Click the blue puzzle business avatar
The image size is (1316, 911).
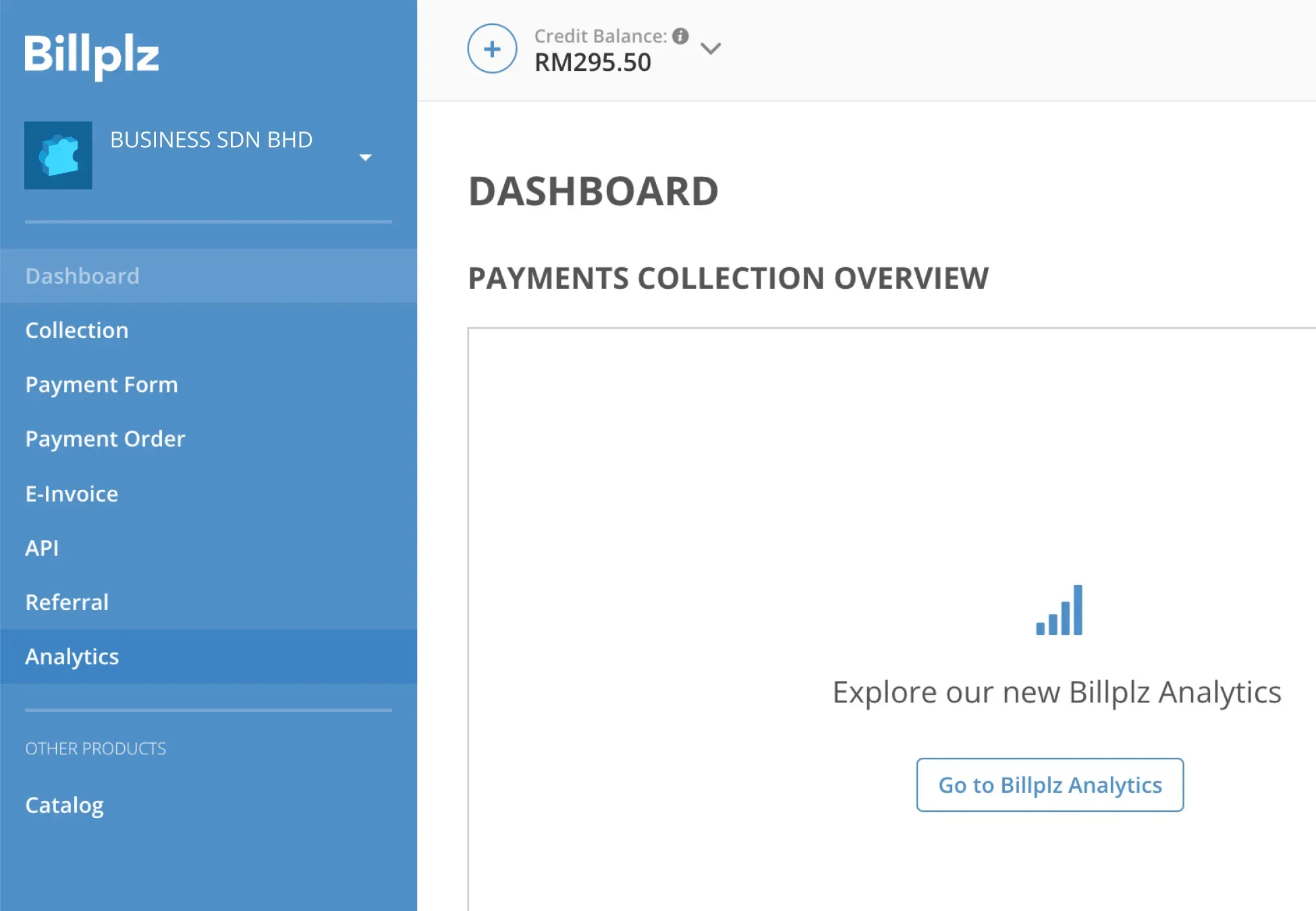point(58,155)
